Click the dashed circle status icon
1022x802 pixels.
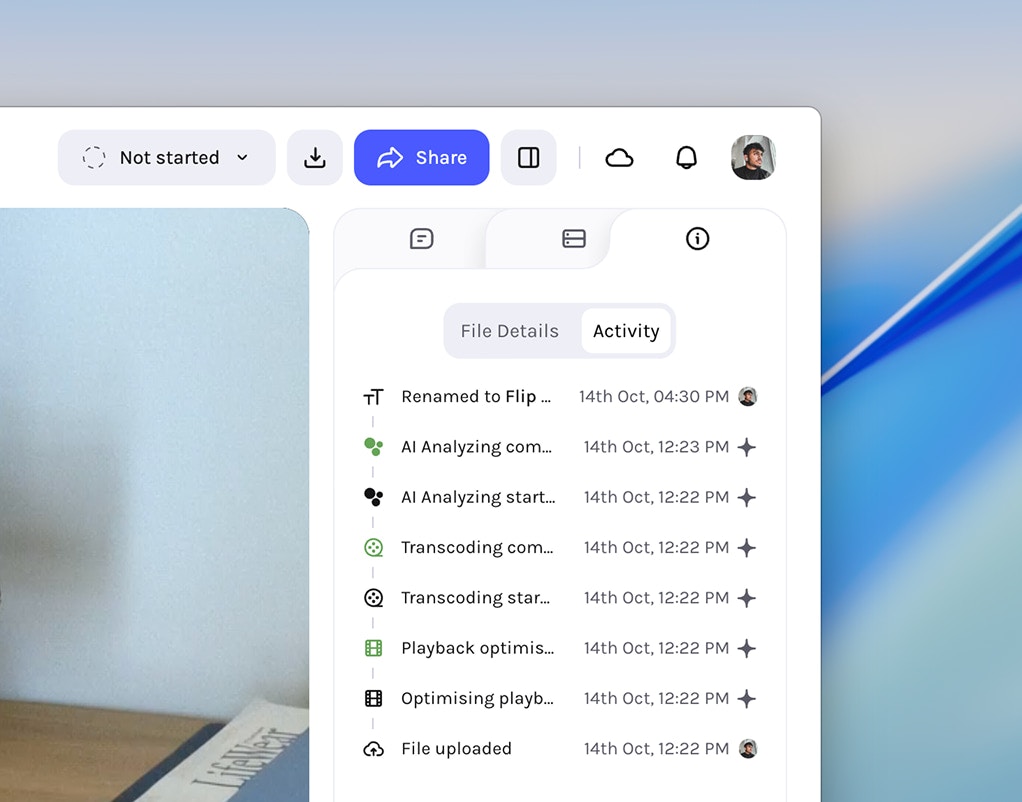click(94, 157)
